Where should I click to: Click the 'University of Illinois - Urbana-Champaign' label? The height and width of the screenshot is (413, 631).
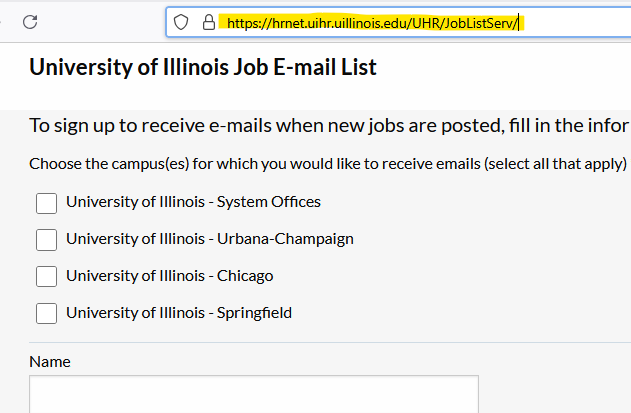coord(209,239)
